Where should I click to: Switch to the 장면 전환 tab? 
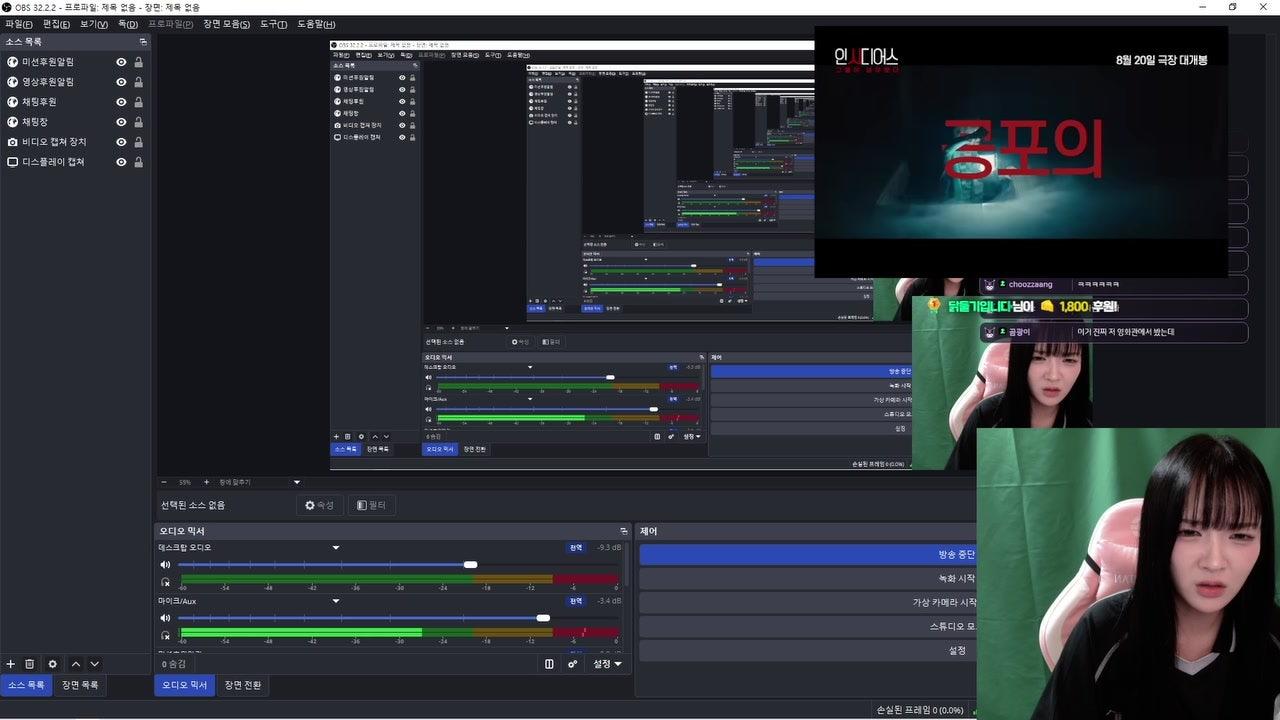click(243, 685)
